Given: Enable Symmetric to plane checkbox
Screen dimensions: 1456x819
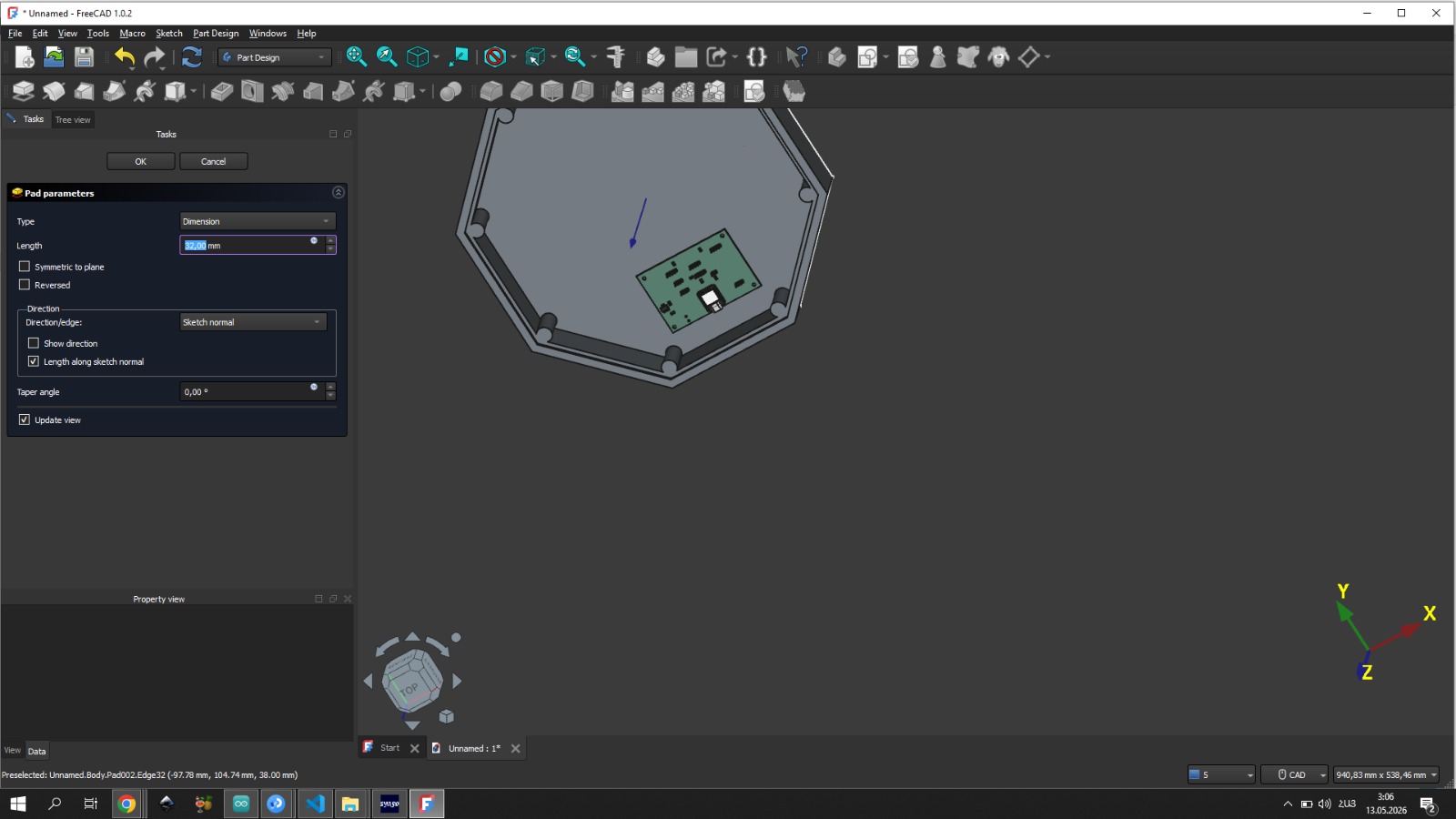Looking at the screenshot, I should click(x=25, y=267).
